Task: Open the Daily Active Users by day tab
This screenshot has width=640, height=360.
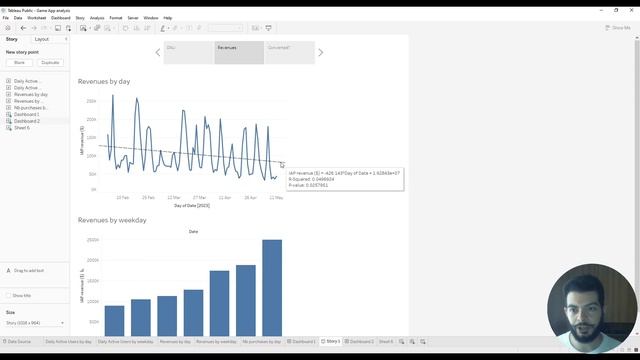Action: point(68,341)
